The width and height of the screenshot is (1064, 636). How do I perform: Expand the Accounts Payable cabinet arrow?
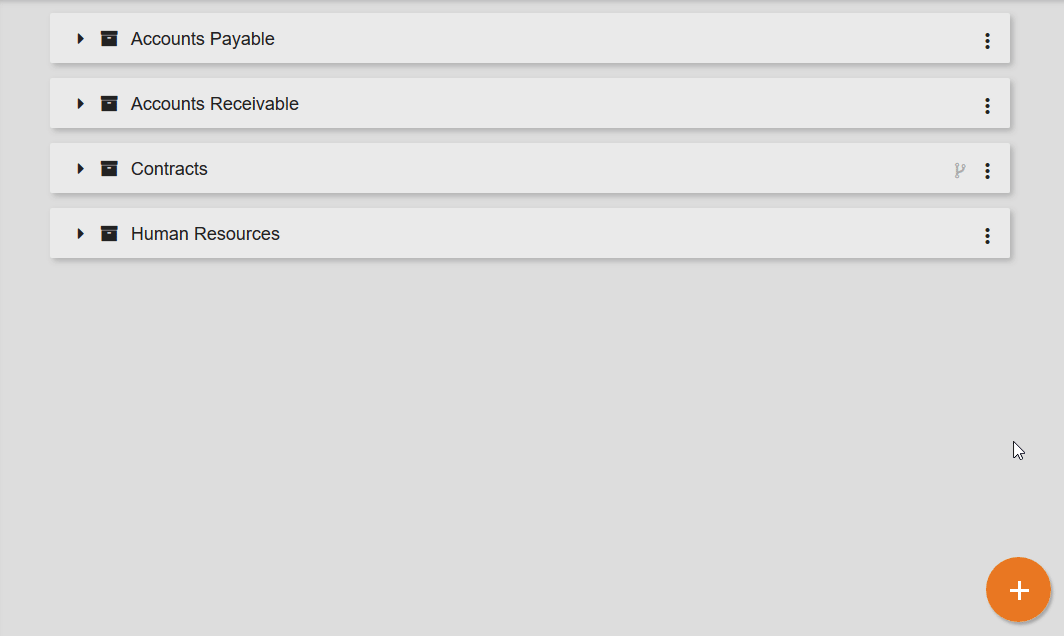click(x=80, y=39)
